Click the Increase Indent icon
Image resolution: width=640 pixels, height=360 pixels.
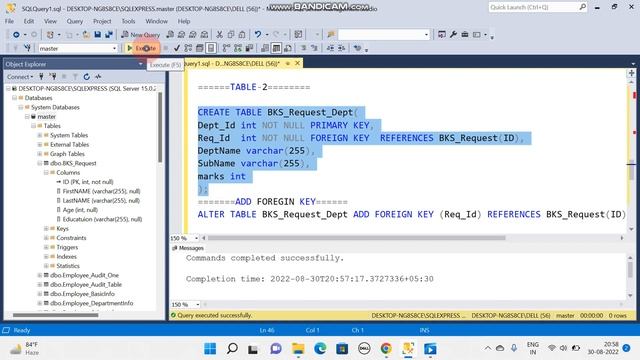click(x=342, y=48)
